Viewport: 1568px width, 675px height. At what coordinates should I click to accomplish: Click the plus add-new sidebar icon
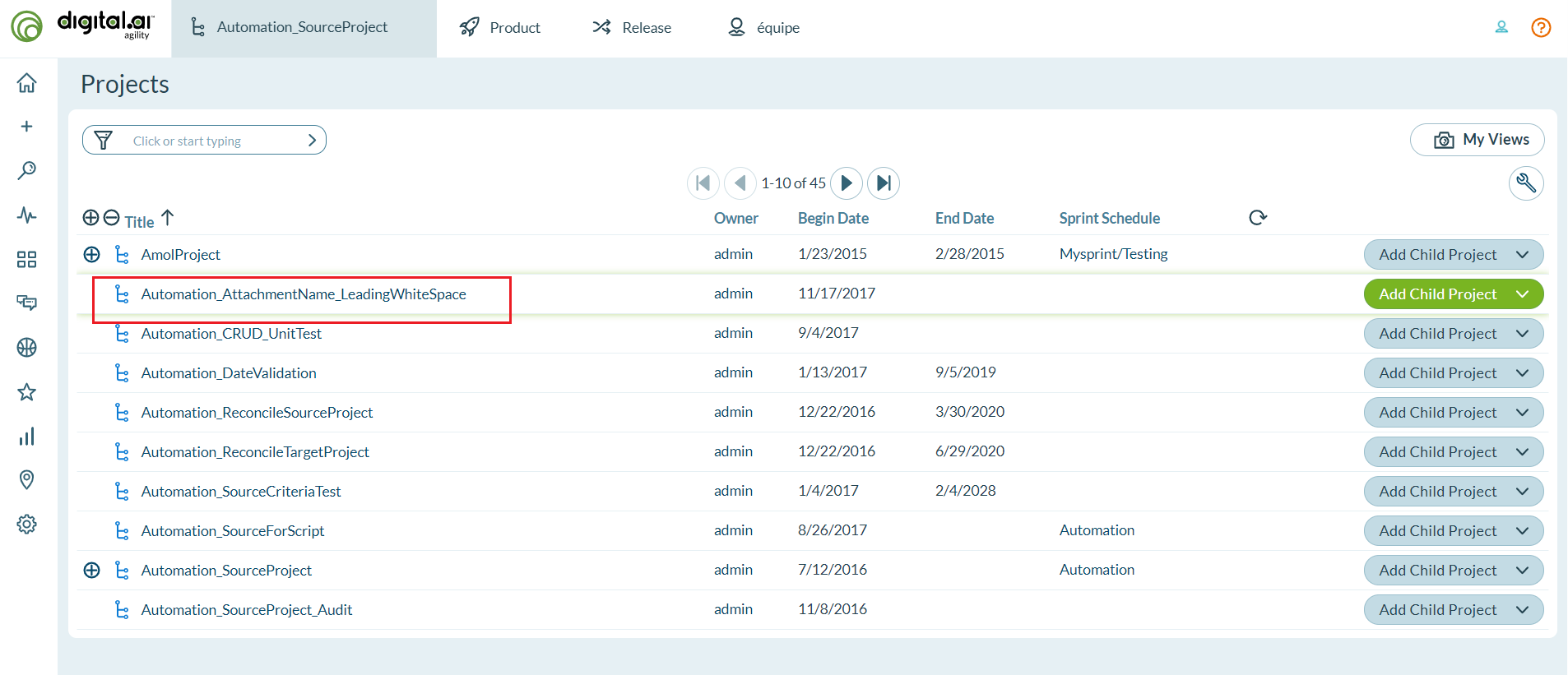(26, 127)
